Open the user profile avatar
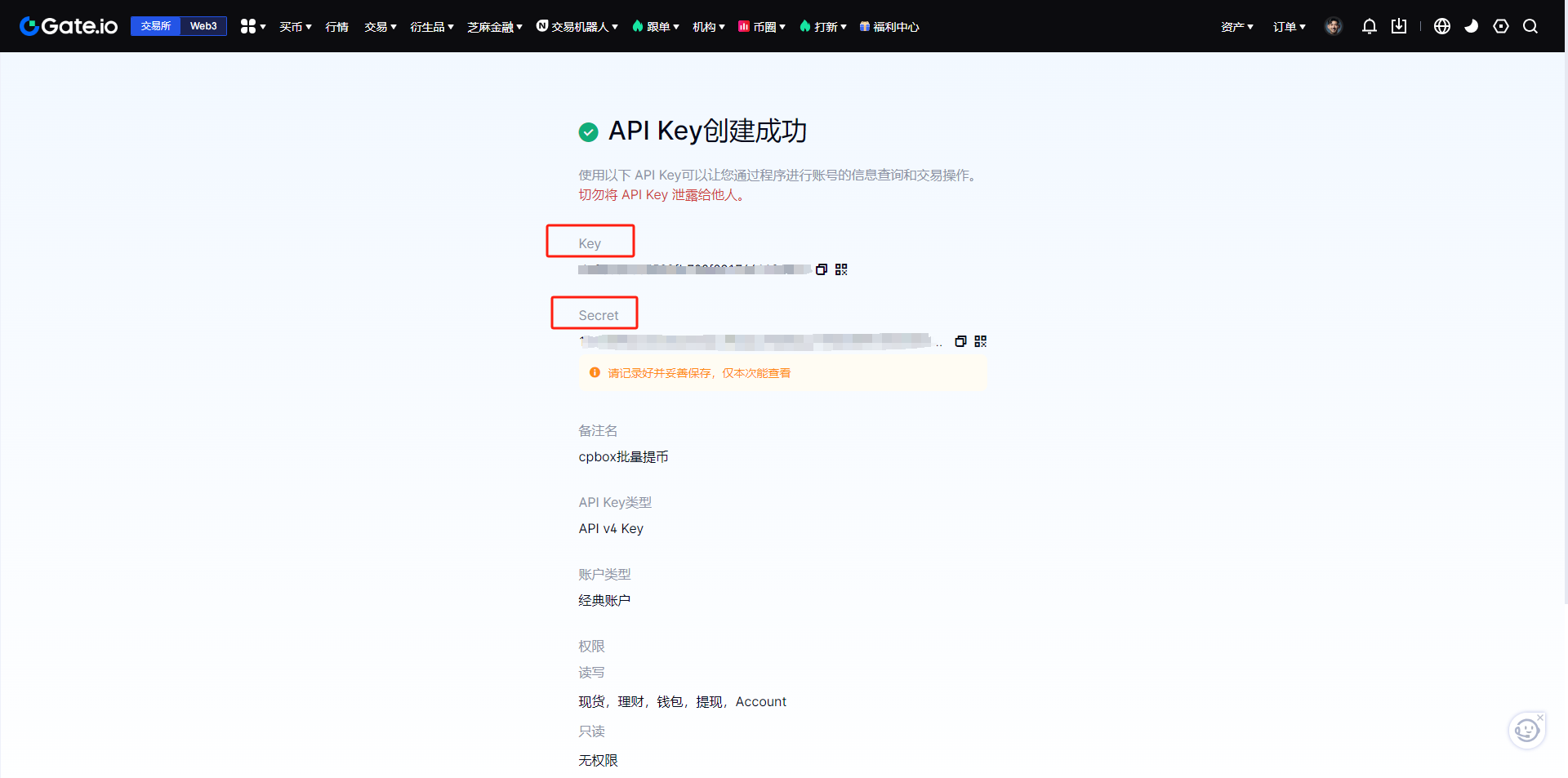 (1334, 26)
